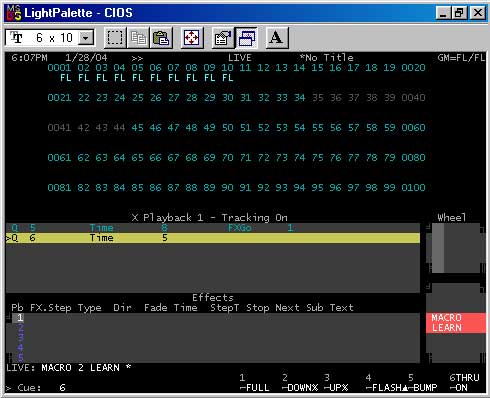Open the font size dropdown arrow
The width and height of the screenshot is (490, 398).
(x=86, y=38)
